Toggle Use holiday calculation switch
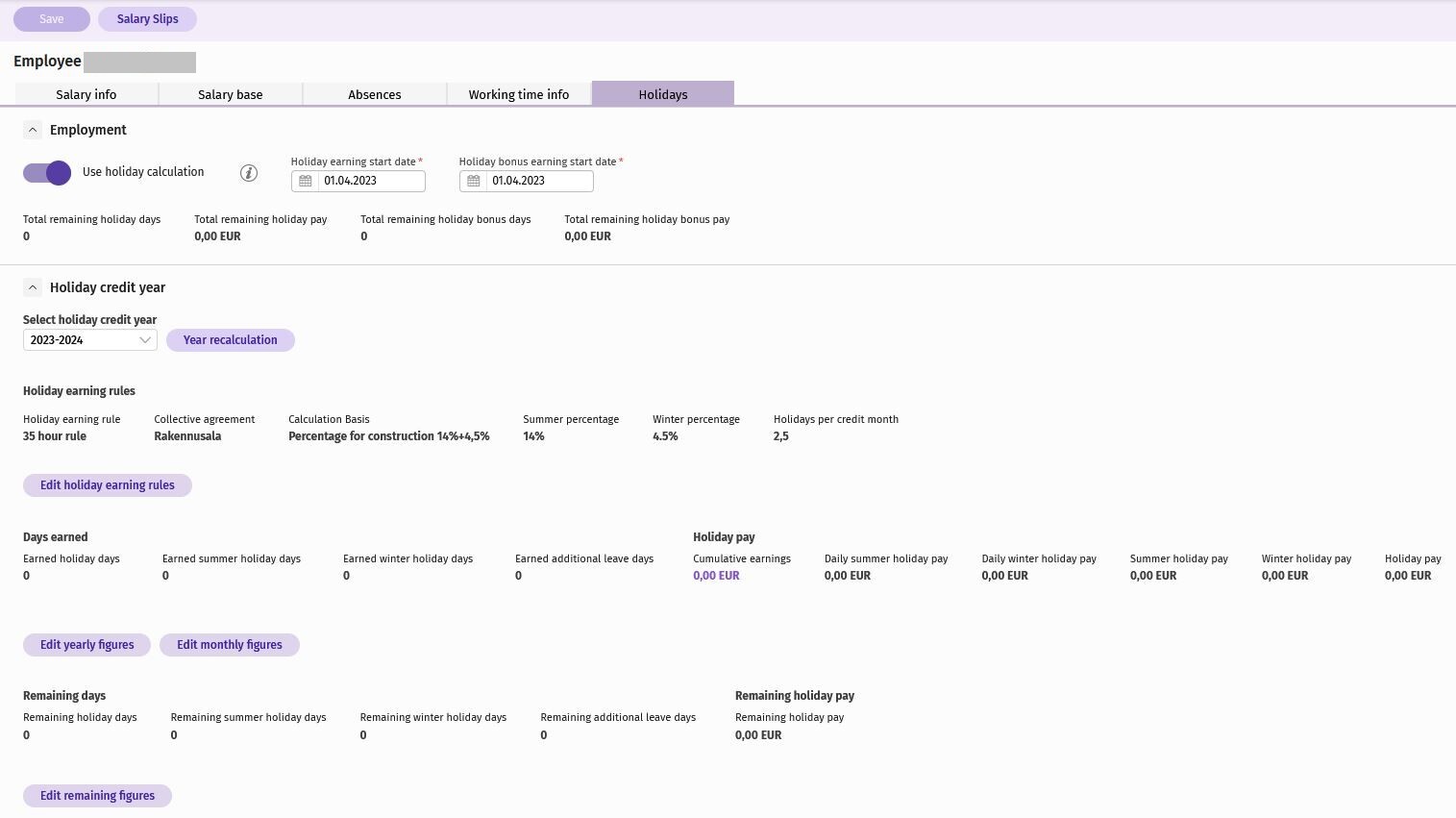 [x=47, y=173]
